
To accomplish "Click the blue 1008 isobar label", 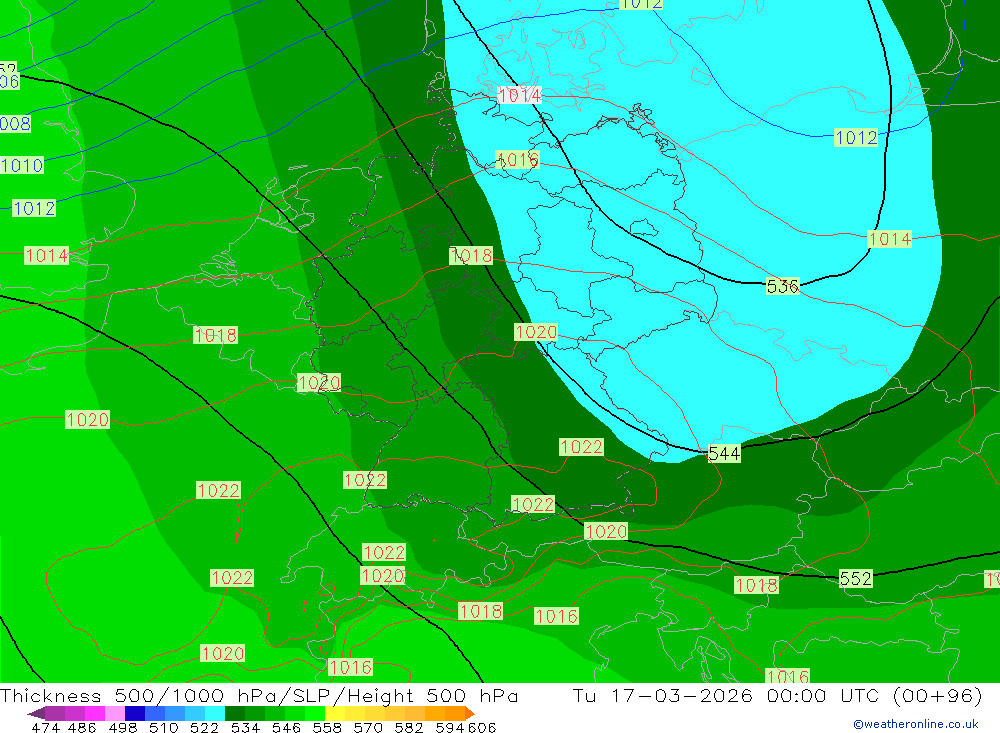I will point(14,124).
